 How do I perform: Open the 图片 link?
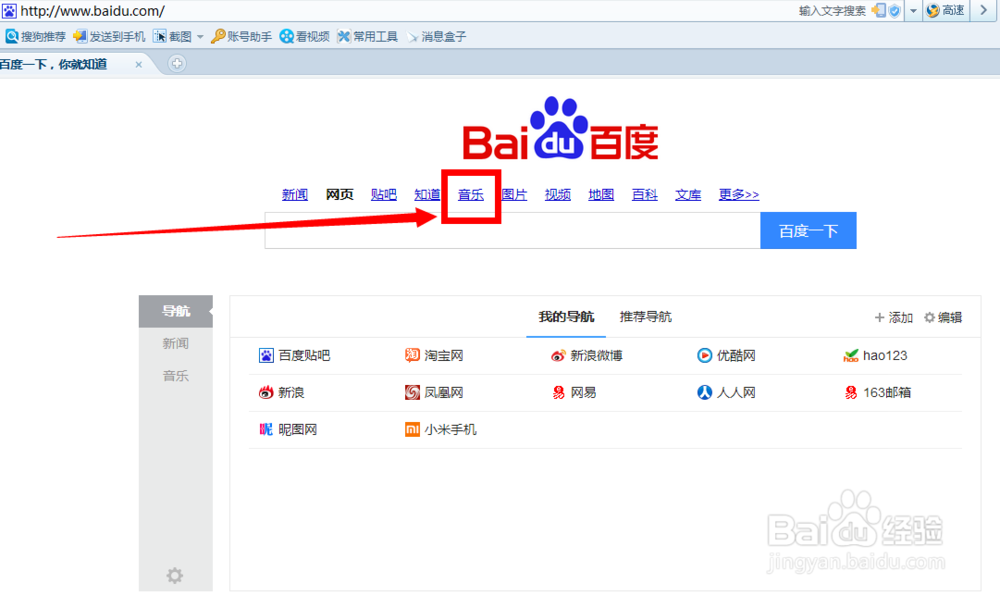(x=514, y=194)
